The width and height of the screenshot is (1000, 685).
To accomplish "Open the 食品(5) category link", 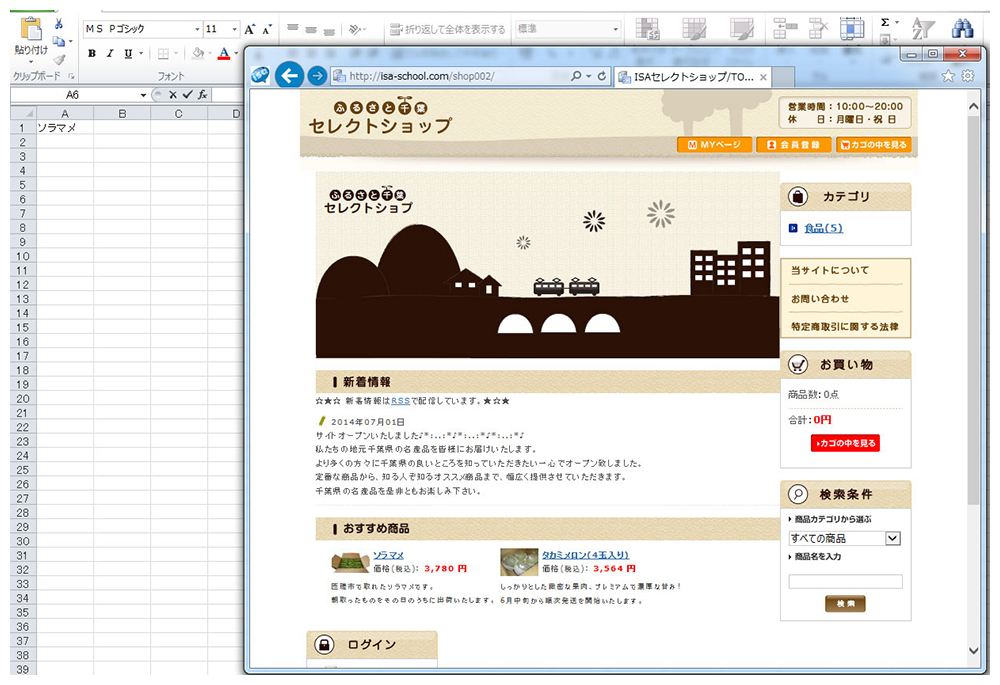I will tap(823, 228).
